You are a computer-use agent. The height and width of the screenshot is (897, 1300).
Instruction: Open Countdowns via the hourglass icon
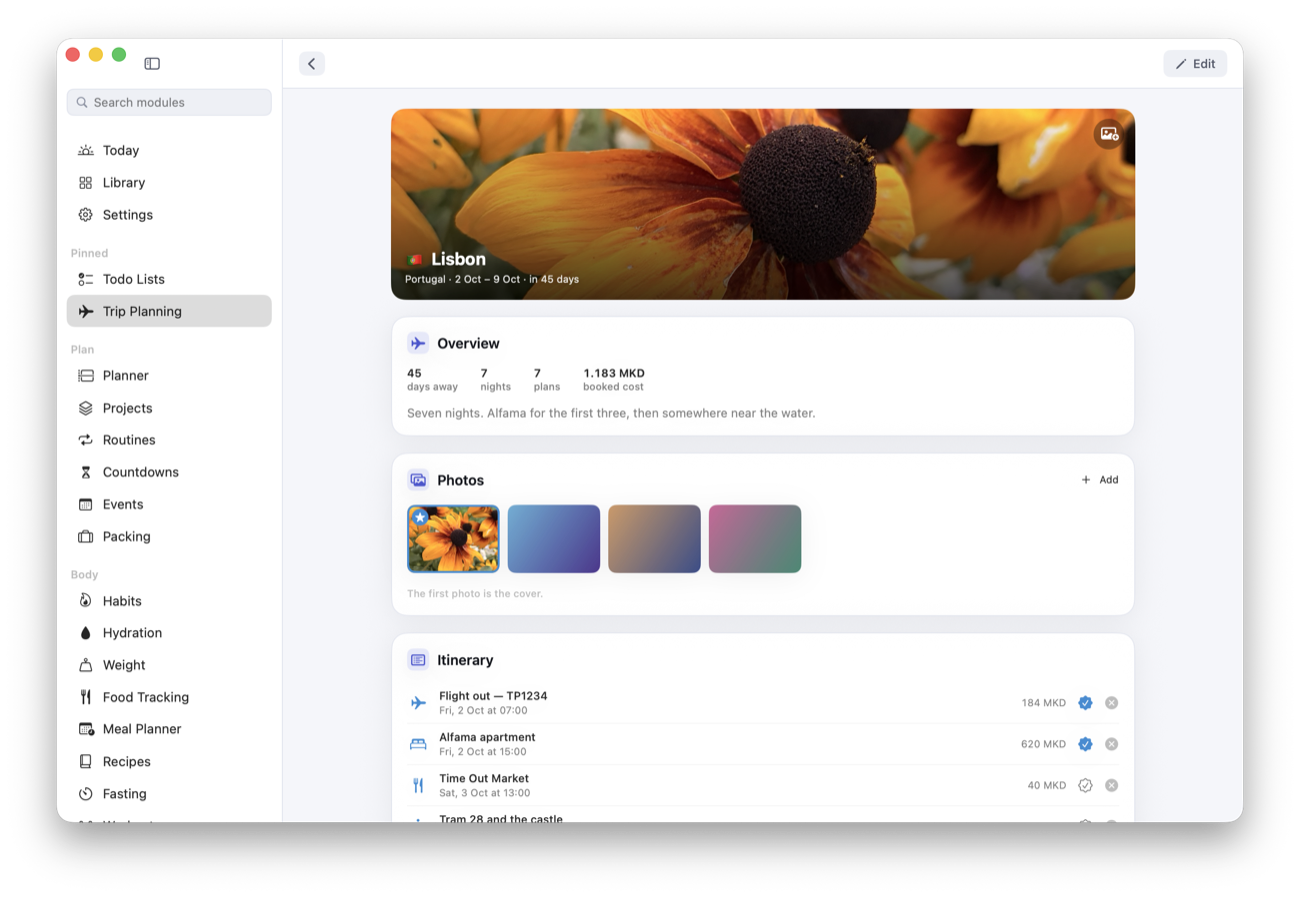tap(86, 472)
